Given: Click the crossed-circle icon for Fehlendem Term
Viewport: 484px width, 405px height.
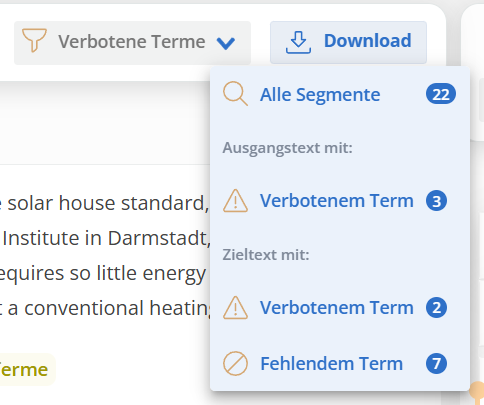Looking at the screenshot, I should [x=235, y=363].
